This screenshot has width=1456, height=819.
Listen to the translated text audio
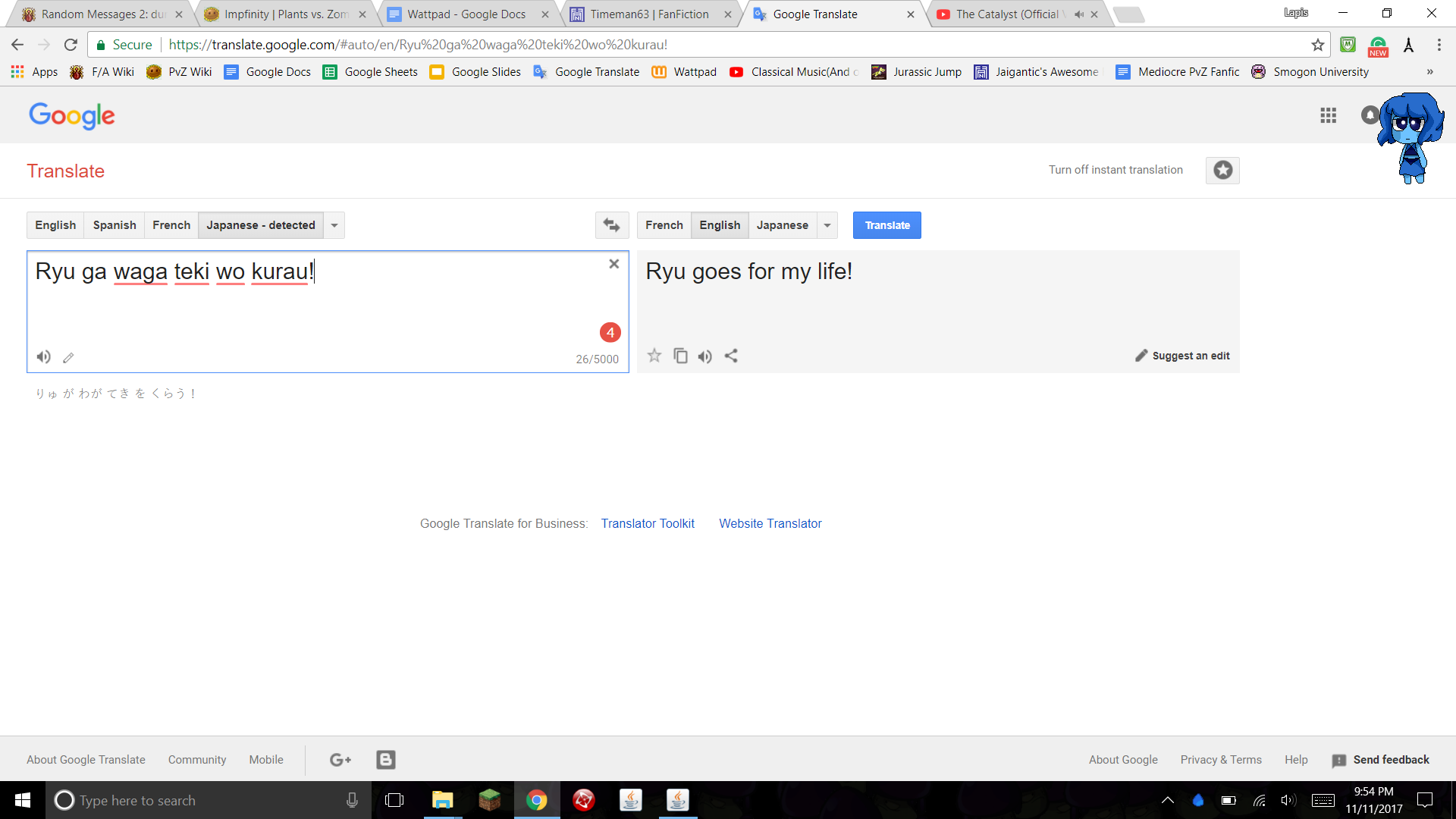click(705, 356)
